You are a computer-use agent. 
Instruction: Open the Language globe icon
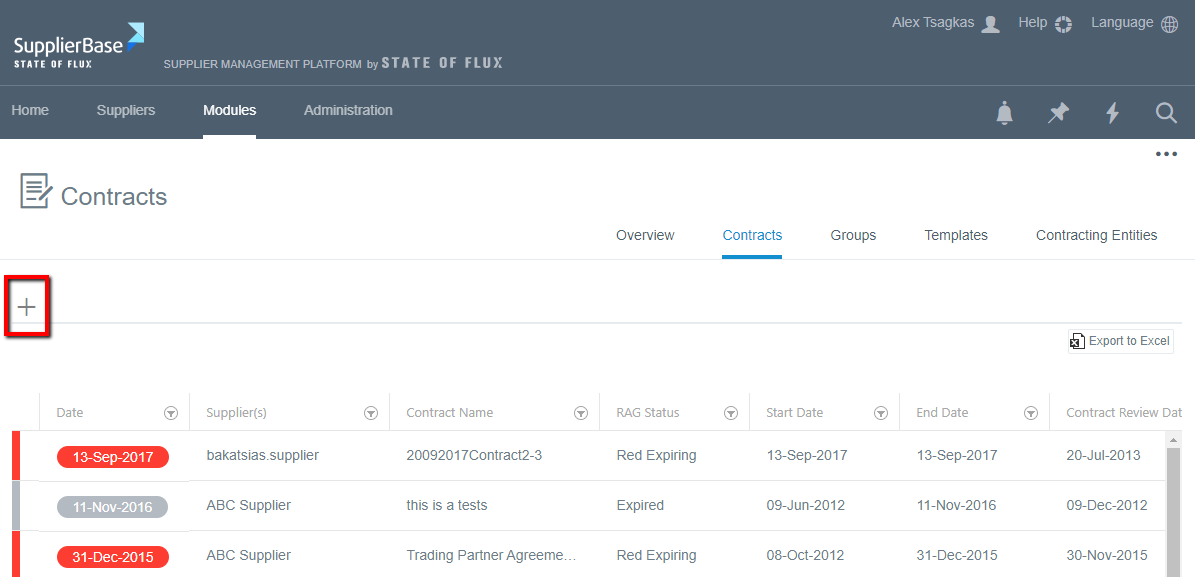(x=1170, y=22)
